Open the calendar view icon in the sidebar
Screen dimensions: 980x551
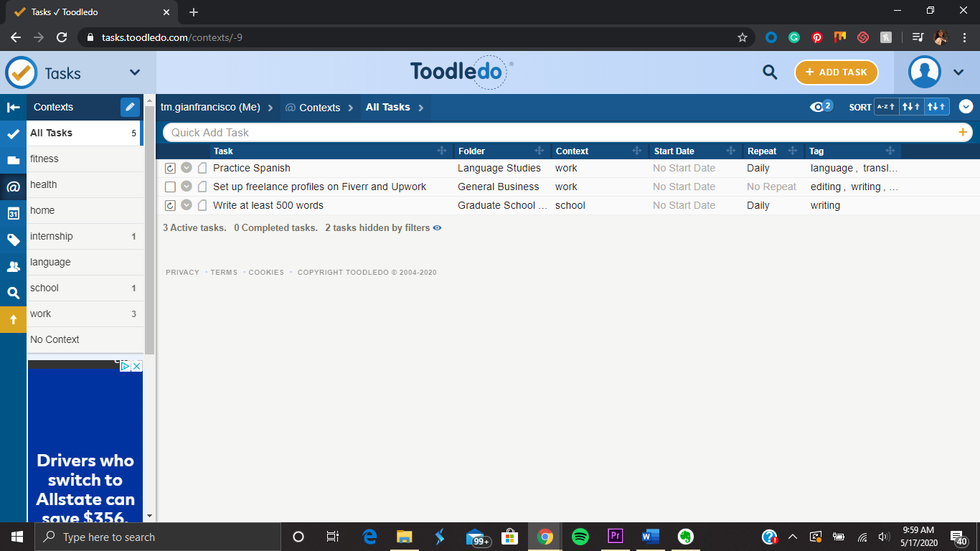point(13,213)
